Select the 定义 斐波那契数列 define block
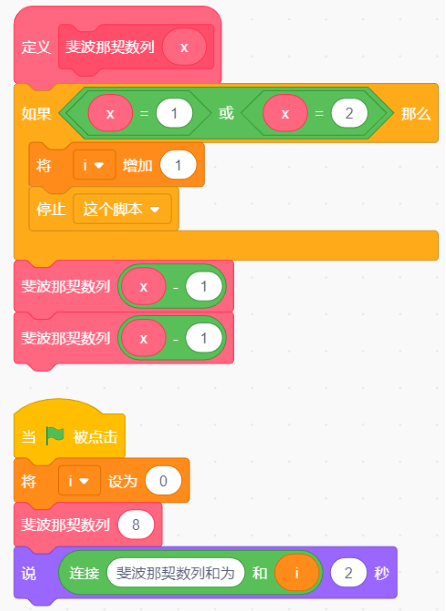Viewport: 446px width, 611px height. click(118, 45)
